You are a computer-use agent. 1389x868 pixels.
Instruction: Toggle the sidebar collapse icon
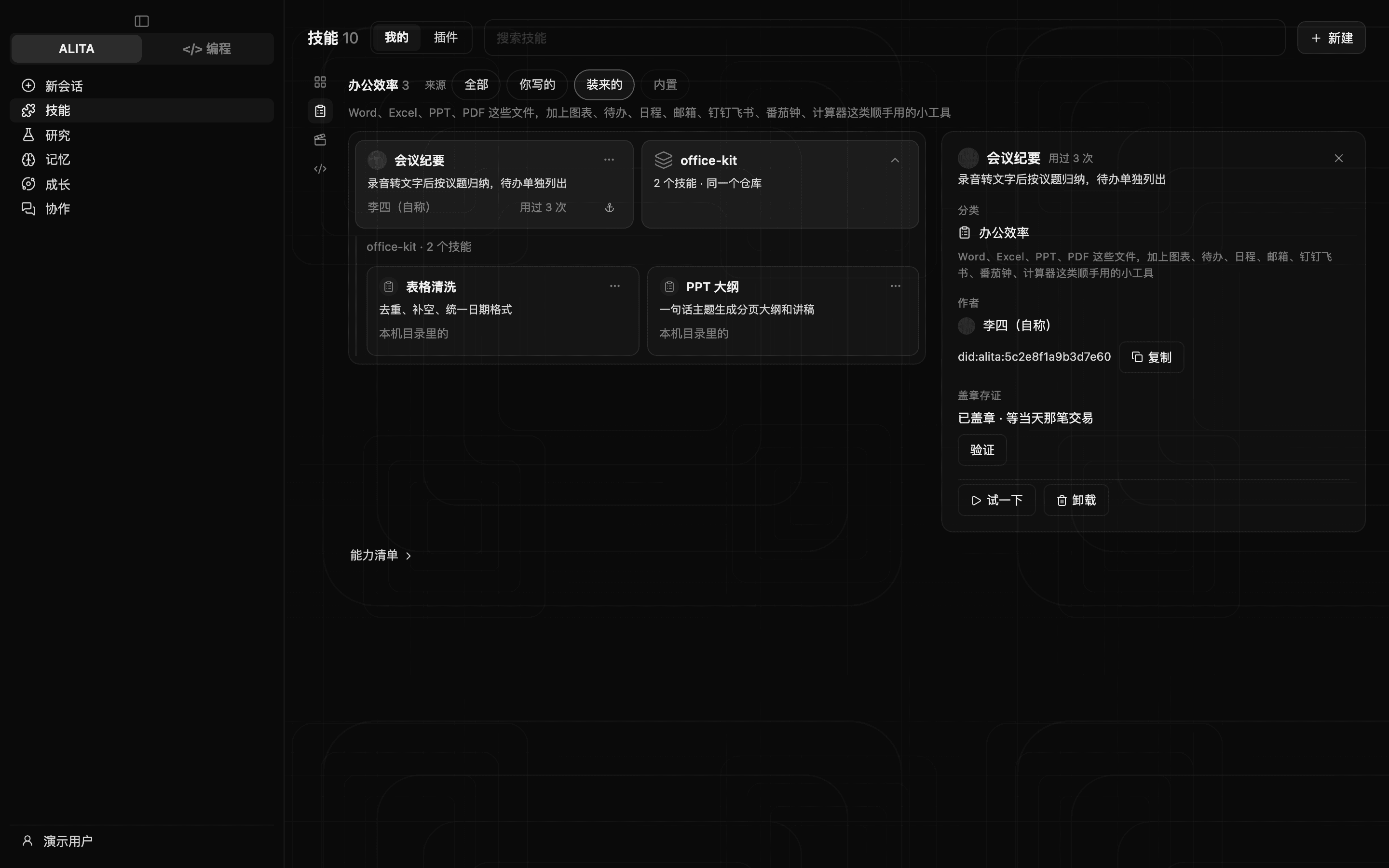[142, 21]
